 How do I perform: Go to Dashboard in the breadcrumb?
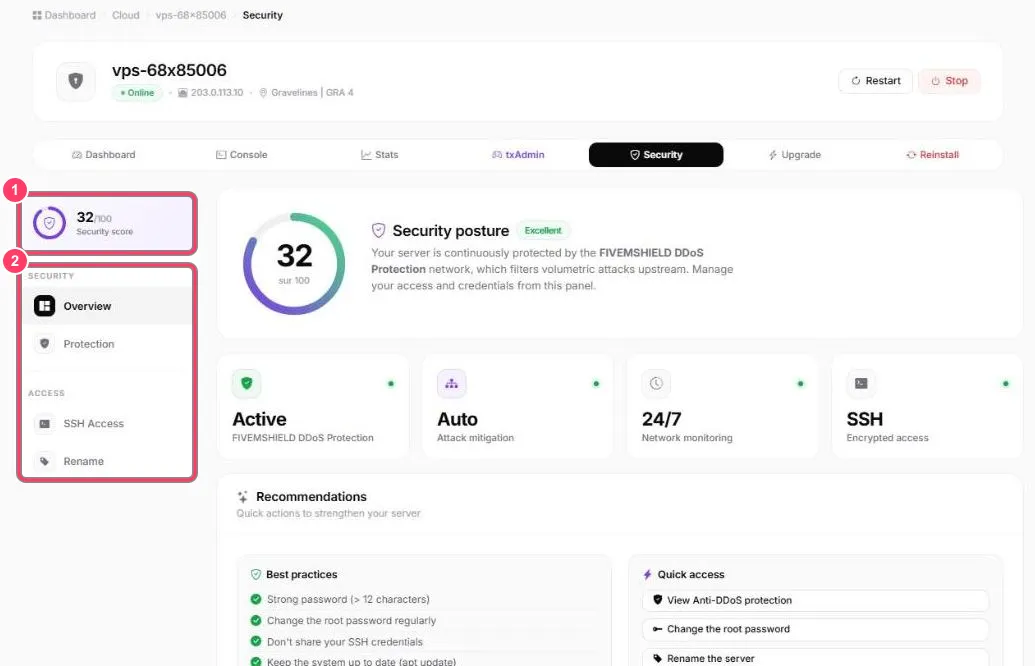(64, 15)
